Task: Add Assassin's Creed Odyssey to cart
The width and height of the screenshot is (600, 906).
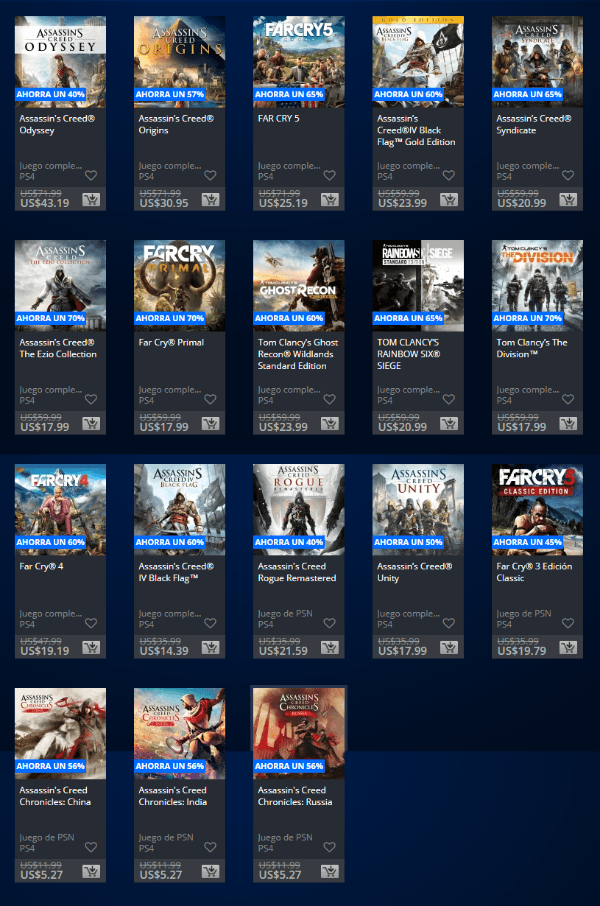Action: coord(91,200)
